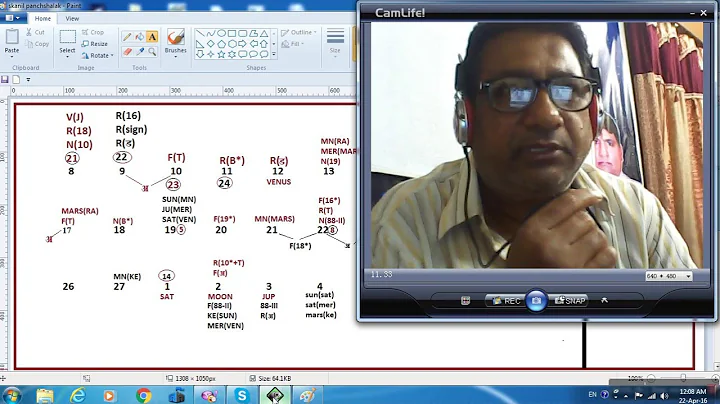Choose the Pentagon shape
Screen dimensions: 720x404
point(221,44)
